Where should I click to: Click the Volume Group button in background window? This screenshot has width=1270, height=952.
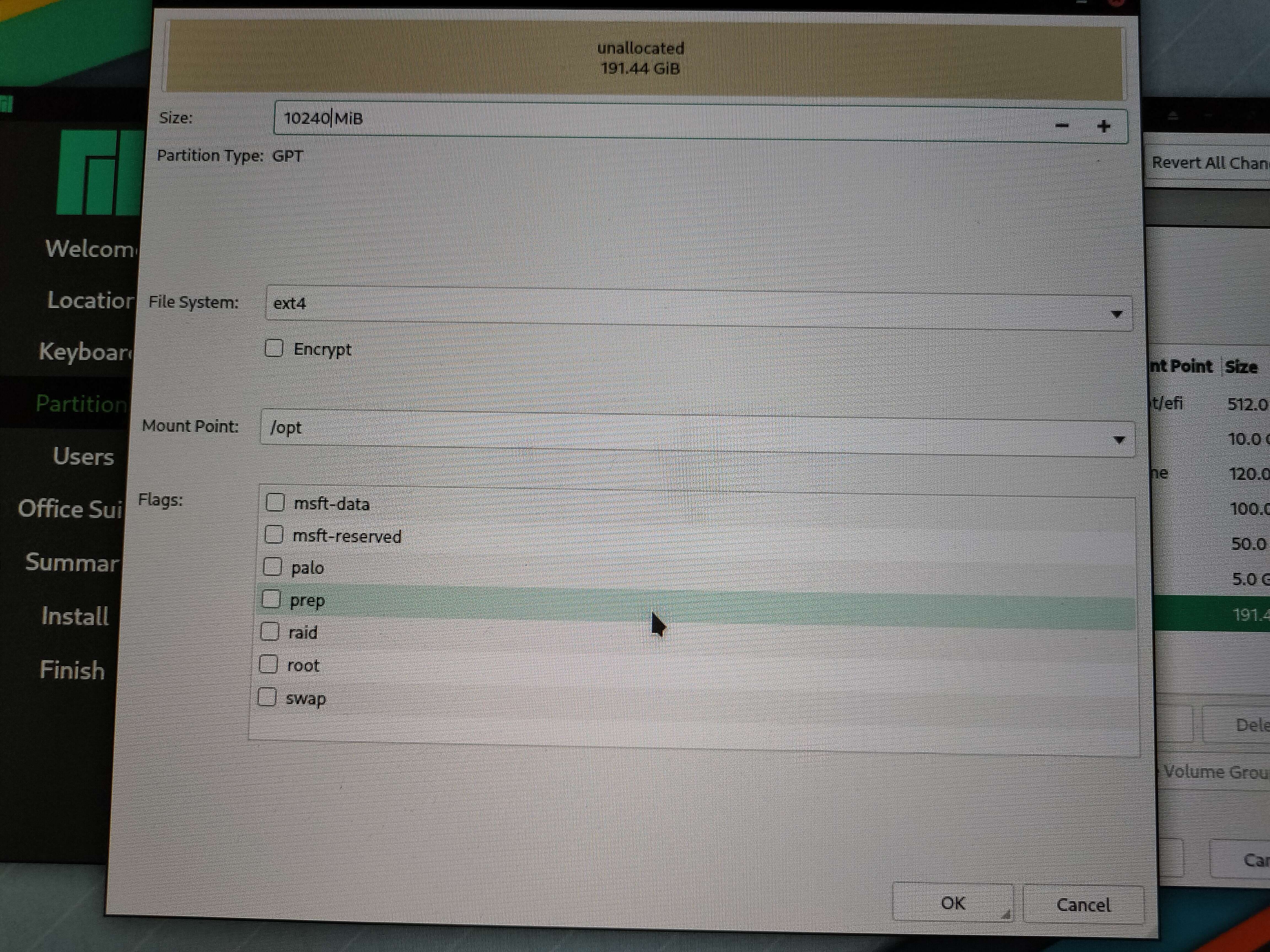coord(1215,772)
